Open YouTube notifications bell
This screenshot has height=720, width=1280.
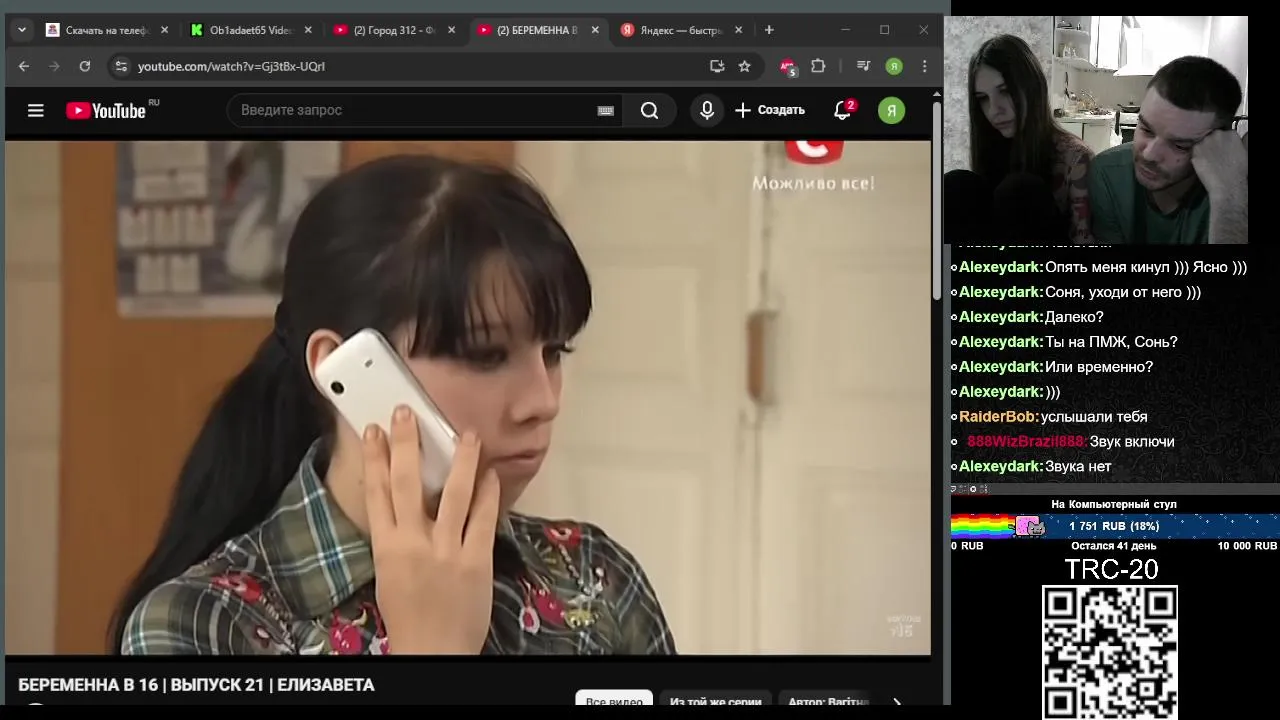(x=843, y=110)
